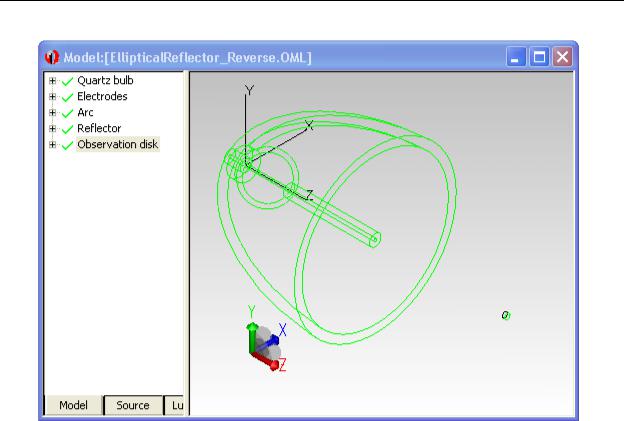The height and width of the screenshot is (421, 624).
Task: Select the Observation disk item
Action: (118, 144)
